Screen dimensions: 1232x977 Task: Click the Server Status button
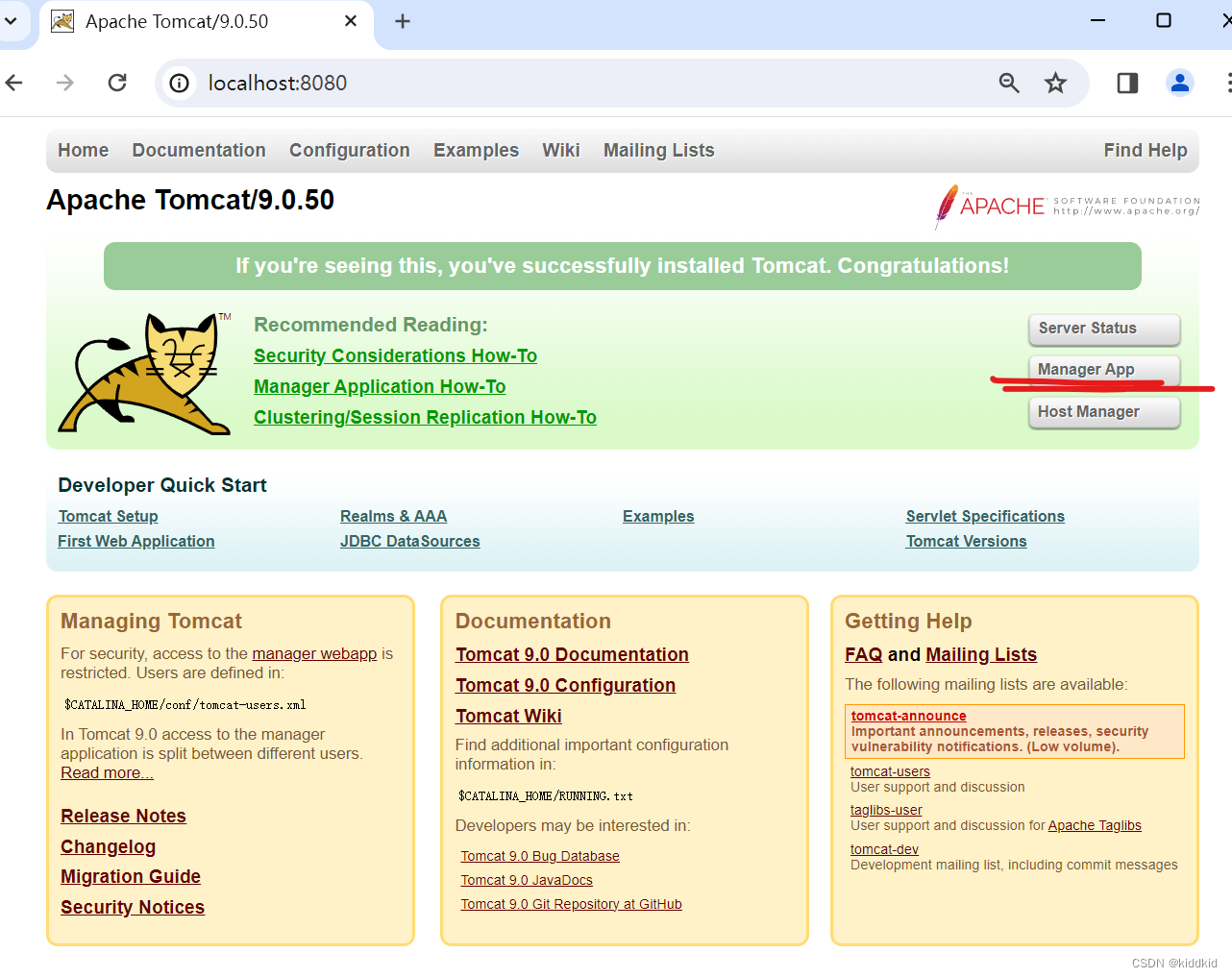click(x=1104, y=329)
